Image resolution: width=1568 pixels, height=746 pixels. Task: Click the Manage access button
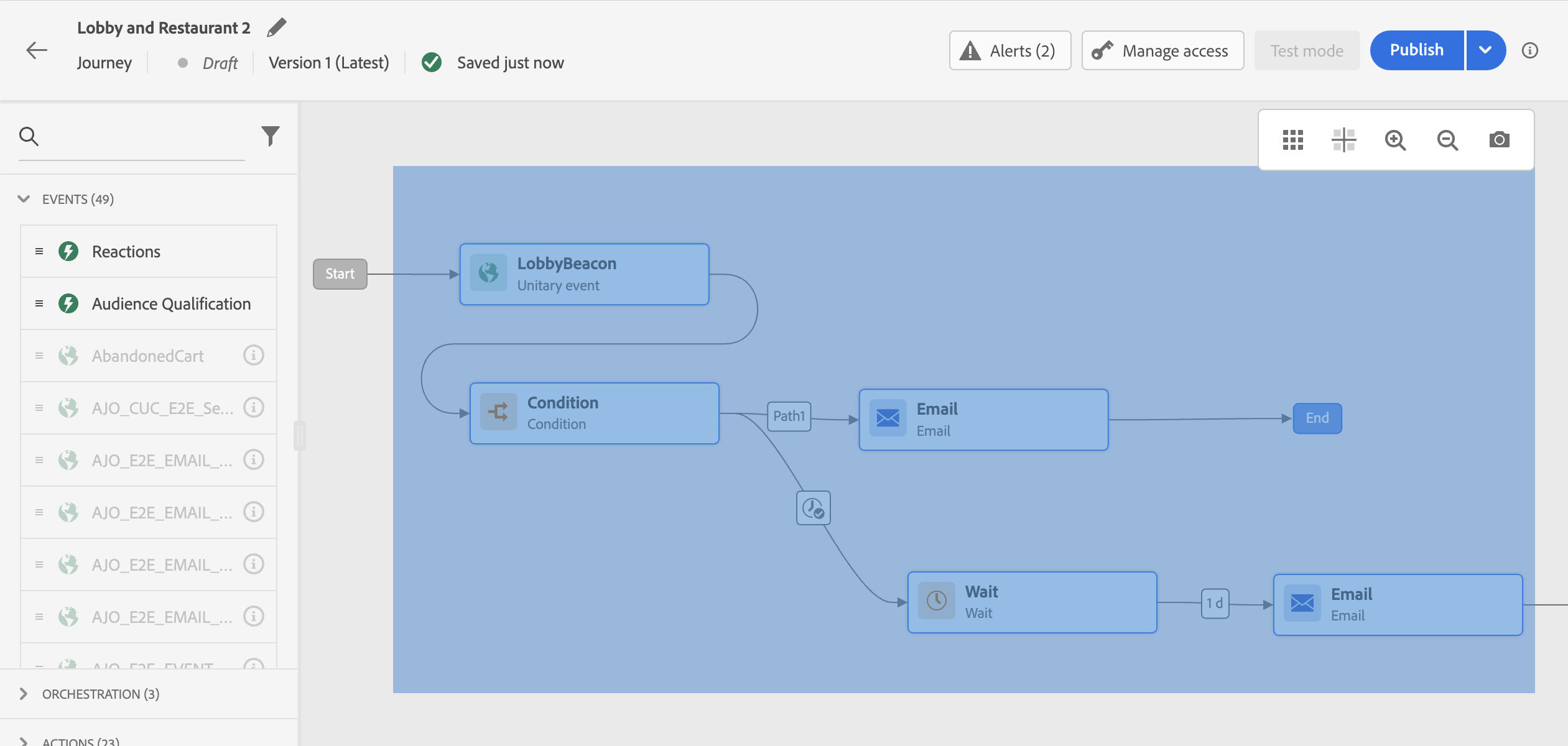click(x=1162, y=50)
